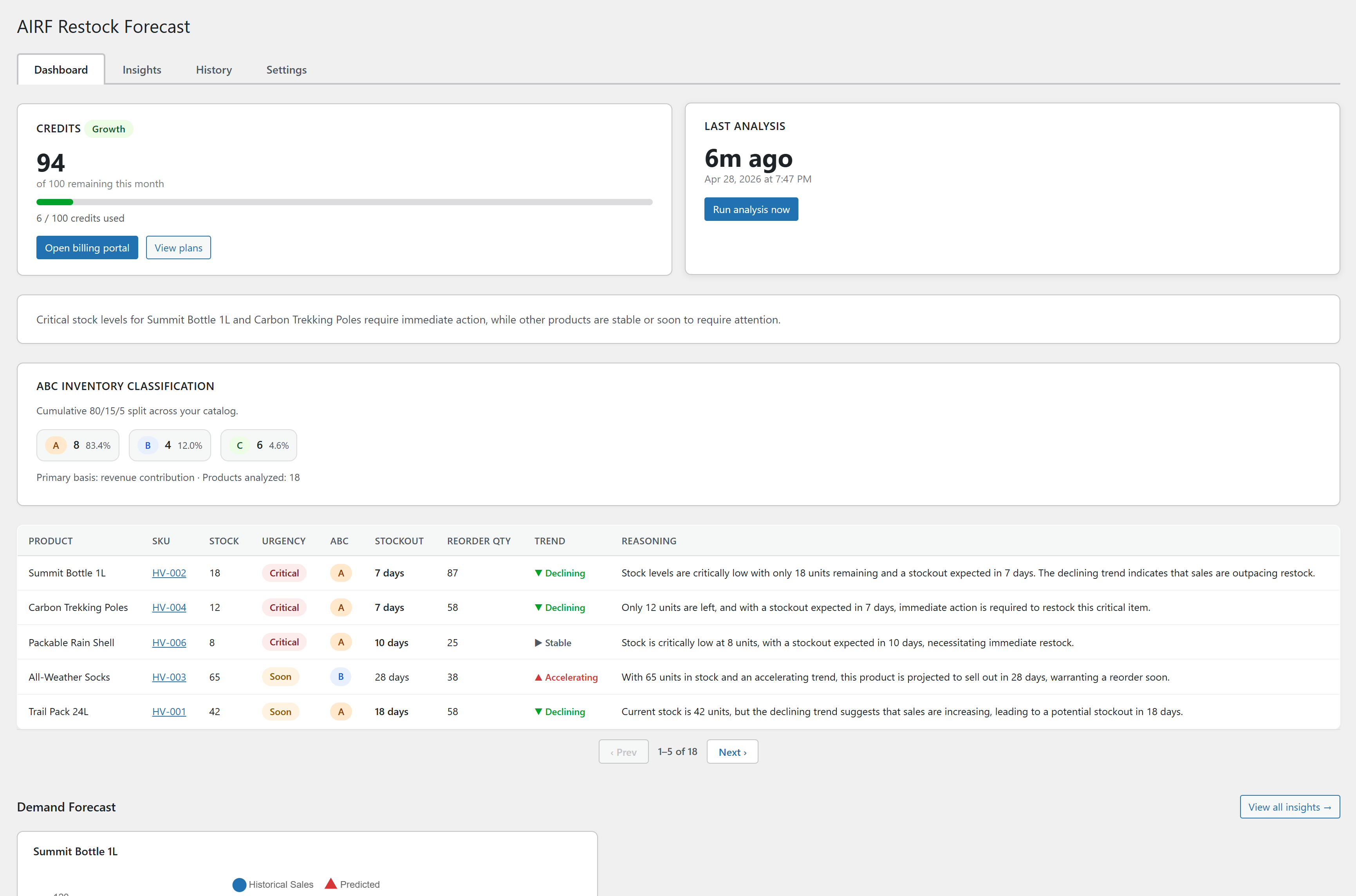Open the History tab
Image resolution: width=1356 pixels, height=896 pixels.
[x=214, y=70]
